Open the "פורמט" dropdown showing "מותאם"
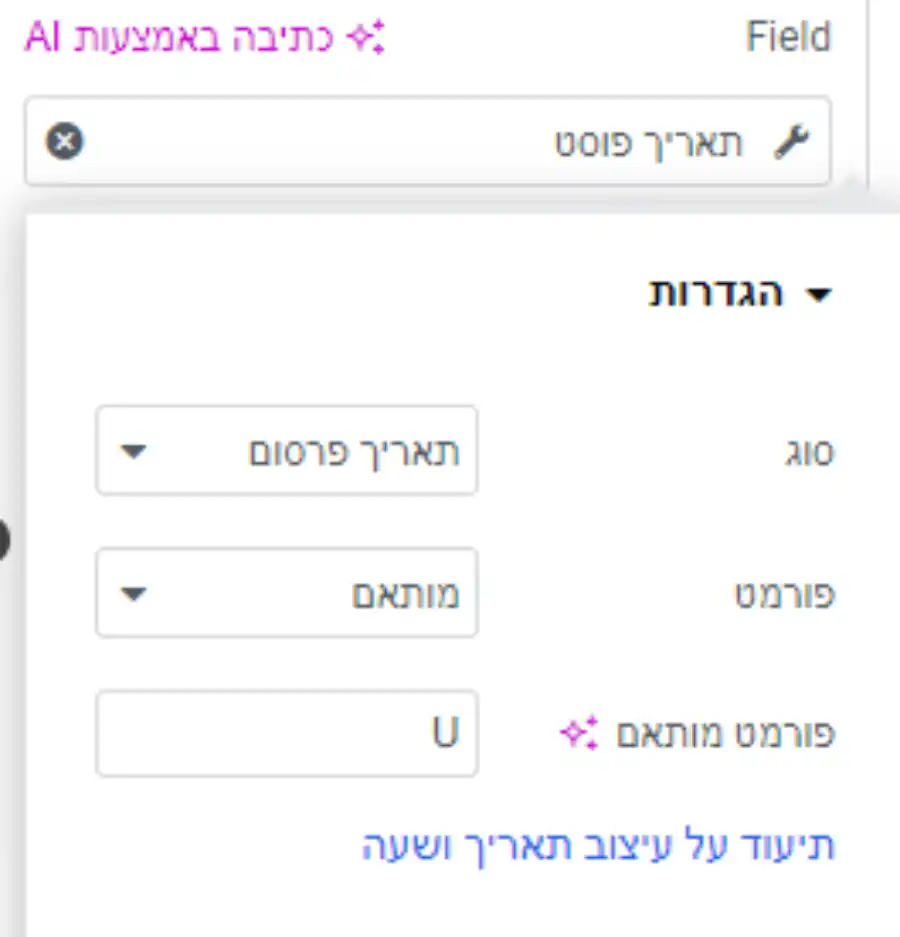 click(x=287, y=593)
